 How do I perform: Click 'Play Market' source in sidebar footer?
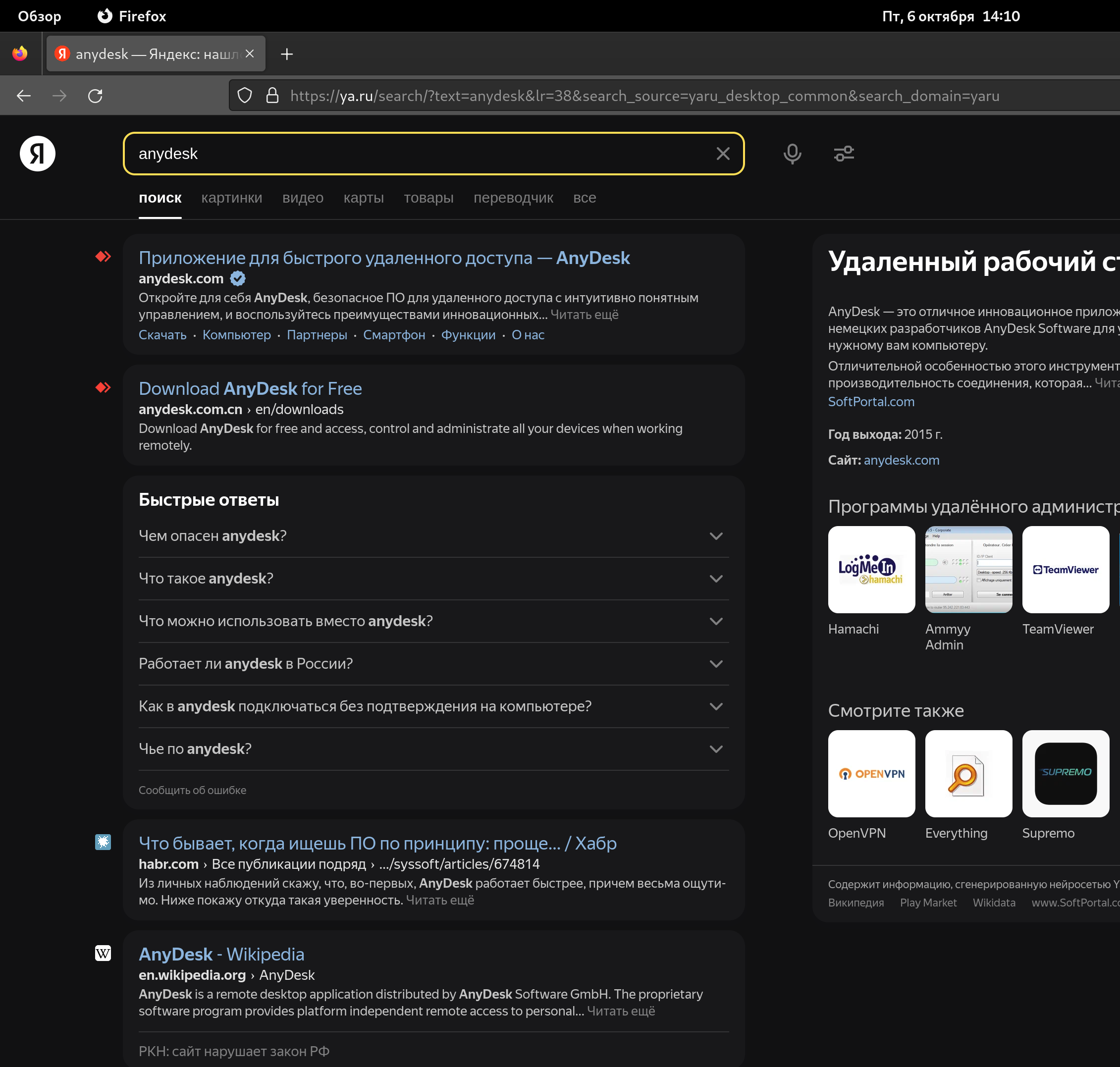(928, 903)
